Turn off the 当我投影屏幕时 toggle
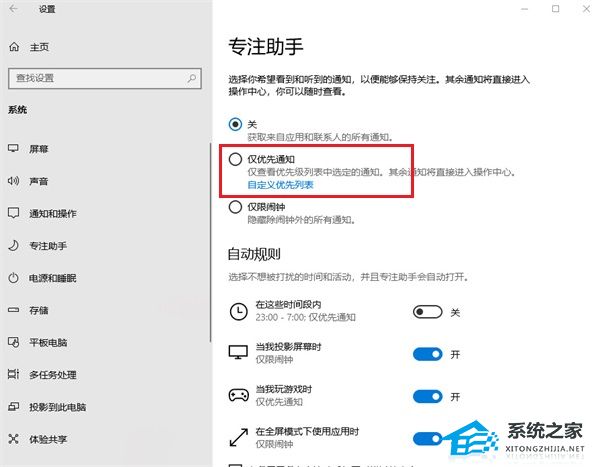The width and height of the screenshot is (600, 467). pyautogui.click(x=427, y=354)
